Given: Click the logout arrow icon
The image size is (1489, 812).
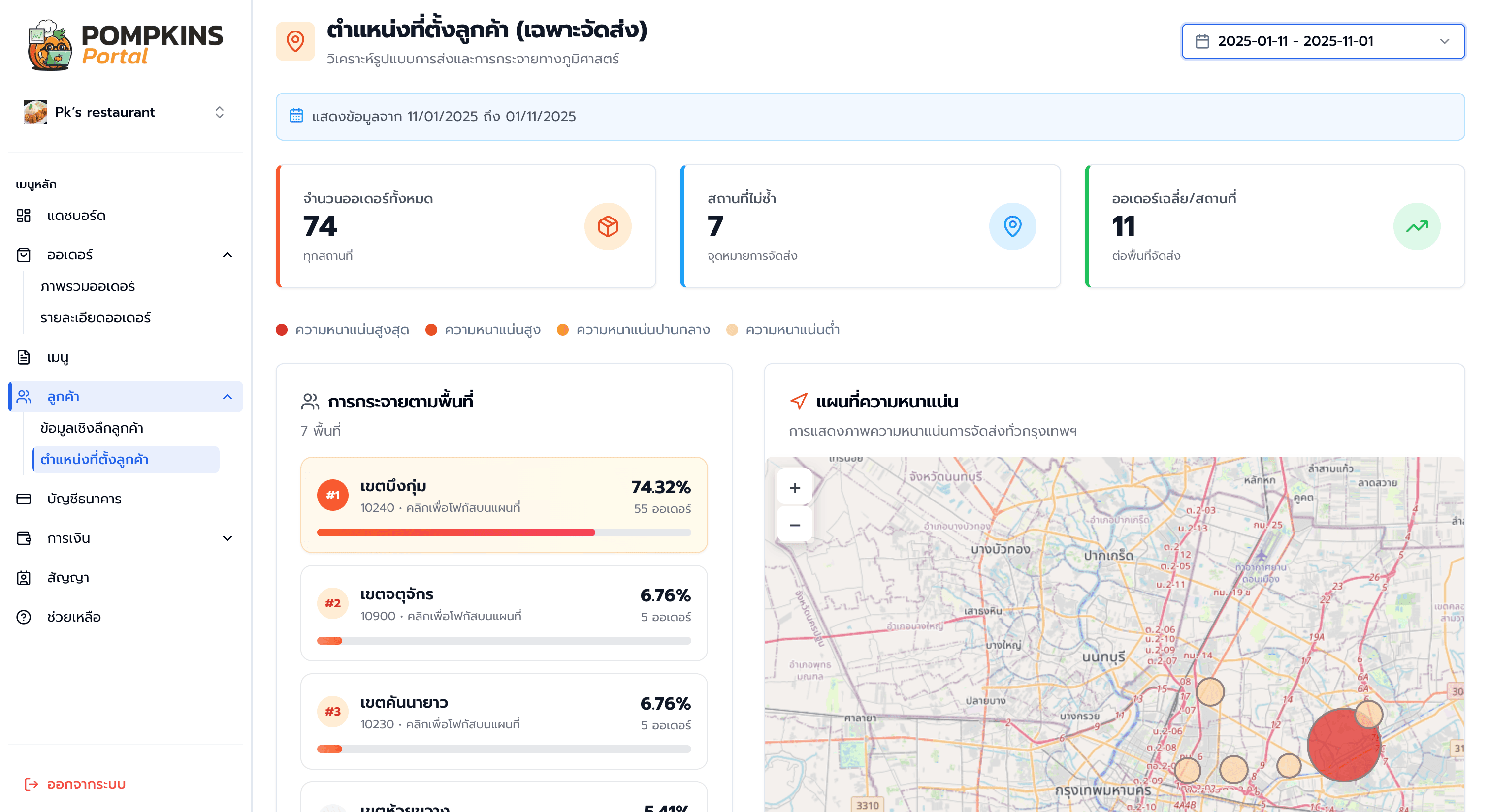Looking at the screenshot, I should coord(31,784).
